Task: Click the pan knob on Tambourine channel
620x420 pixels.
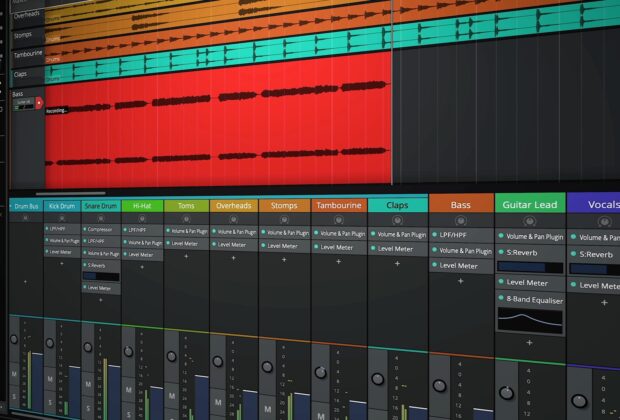Action: [x=320, y=373]
